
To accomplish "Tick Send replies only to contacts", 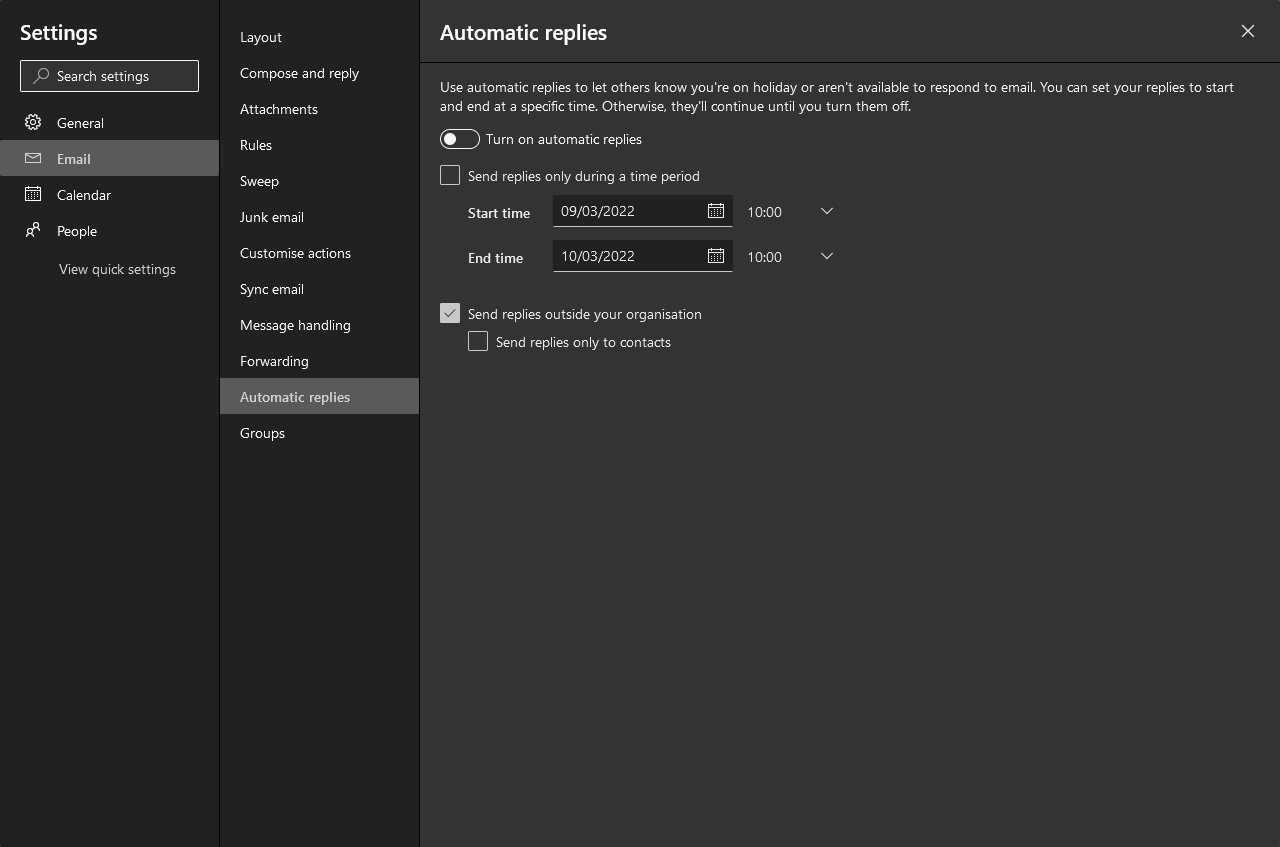I will coord(478,342).
